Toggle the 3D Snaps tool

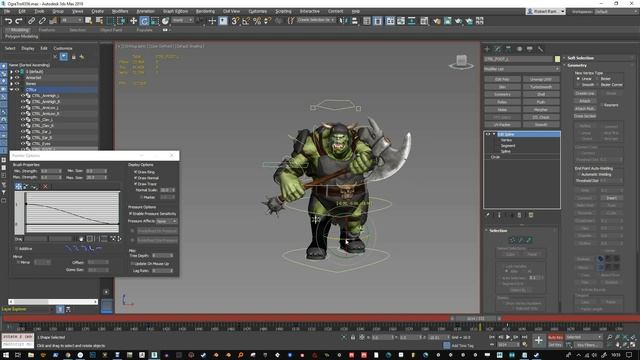[235, 21]
